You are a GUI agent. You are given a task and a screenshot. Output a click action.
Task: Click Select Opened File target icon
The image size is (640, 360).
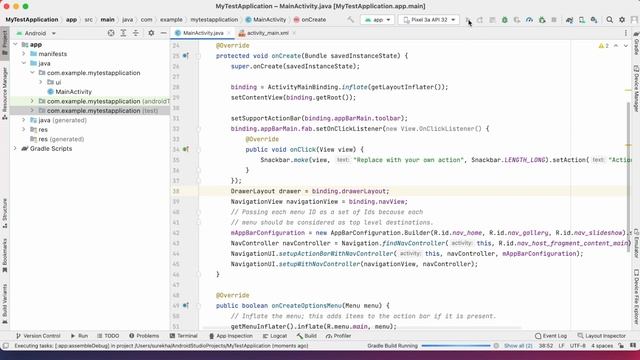[x=111, y=33]
